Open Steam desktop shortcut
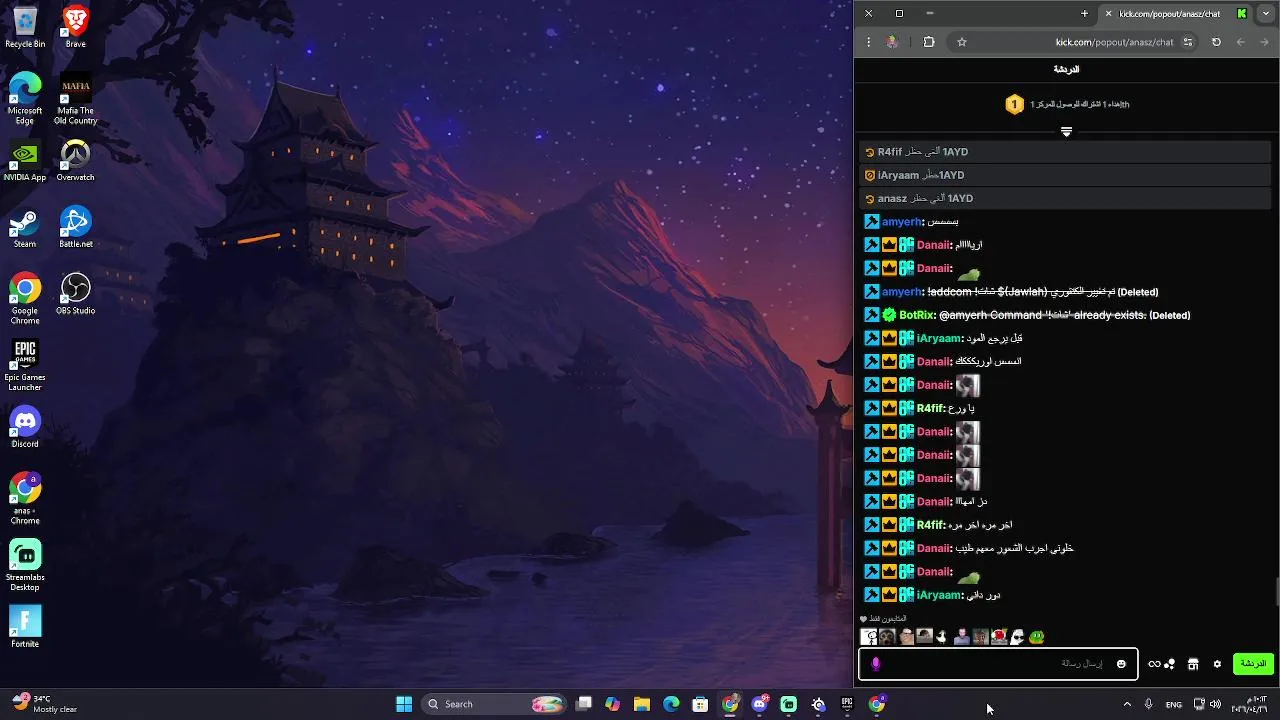The width and height of the screenshot is (1280, 720). point(25,228)
